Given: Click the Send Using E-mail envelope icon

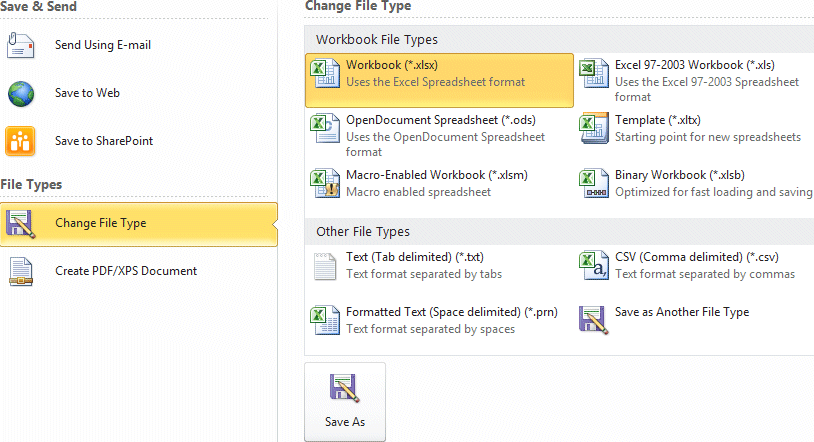Looking at the screenshot, I should [x=22, y=45].
